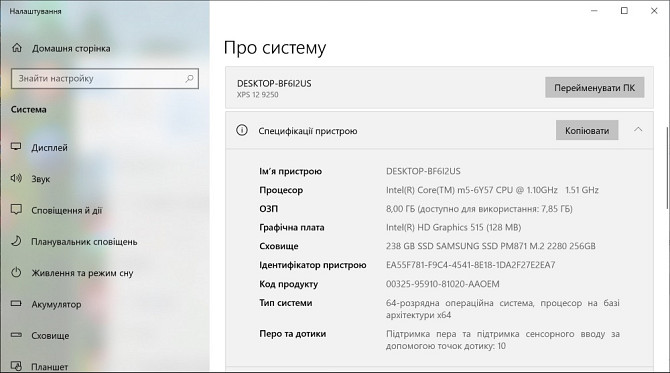Click the Підтримка пера value text

coord(502,340)
